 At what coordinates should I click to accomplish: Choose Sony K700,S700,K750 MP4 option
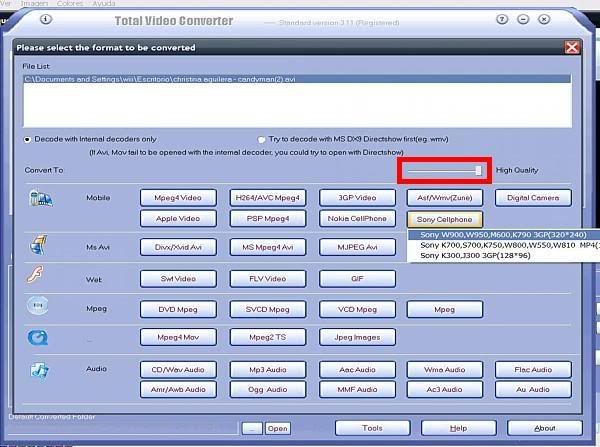[x=503, y=245]
